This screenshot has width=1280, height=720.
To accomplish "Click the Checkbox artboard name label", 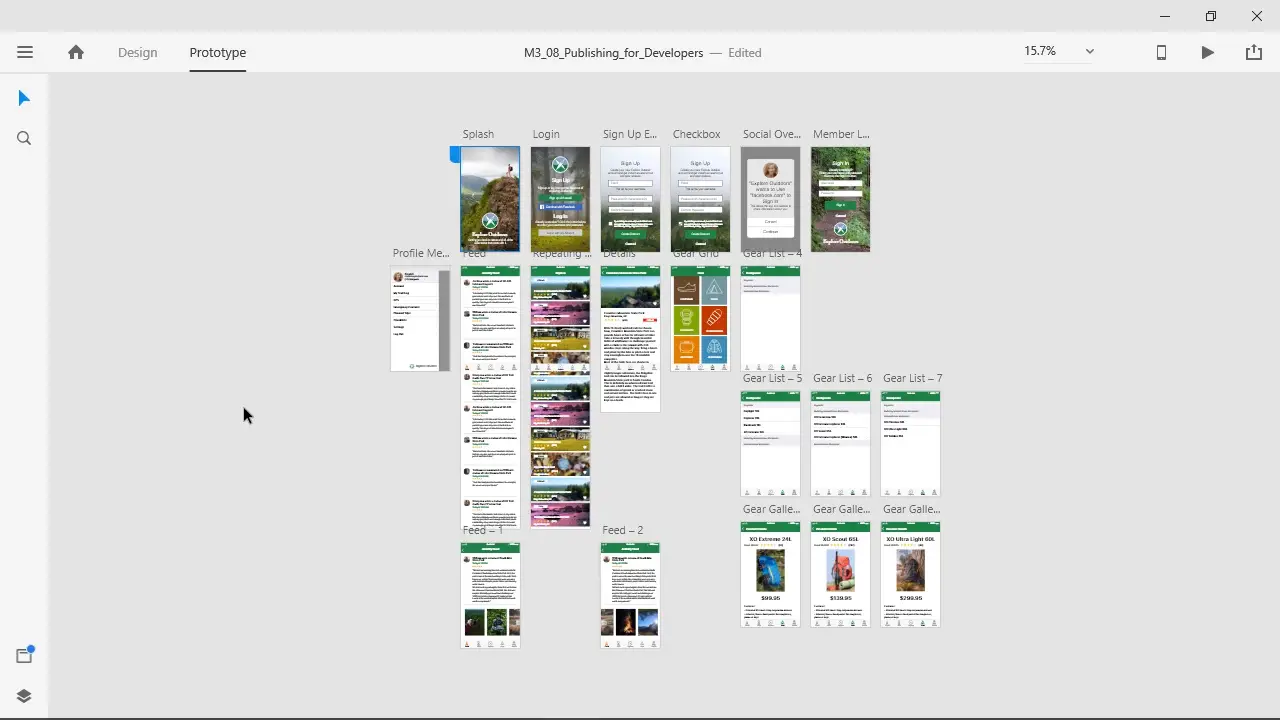I will (696, 134).
